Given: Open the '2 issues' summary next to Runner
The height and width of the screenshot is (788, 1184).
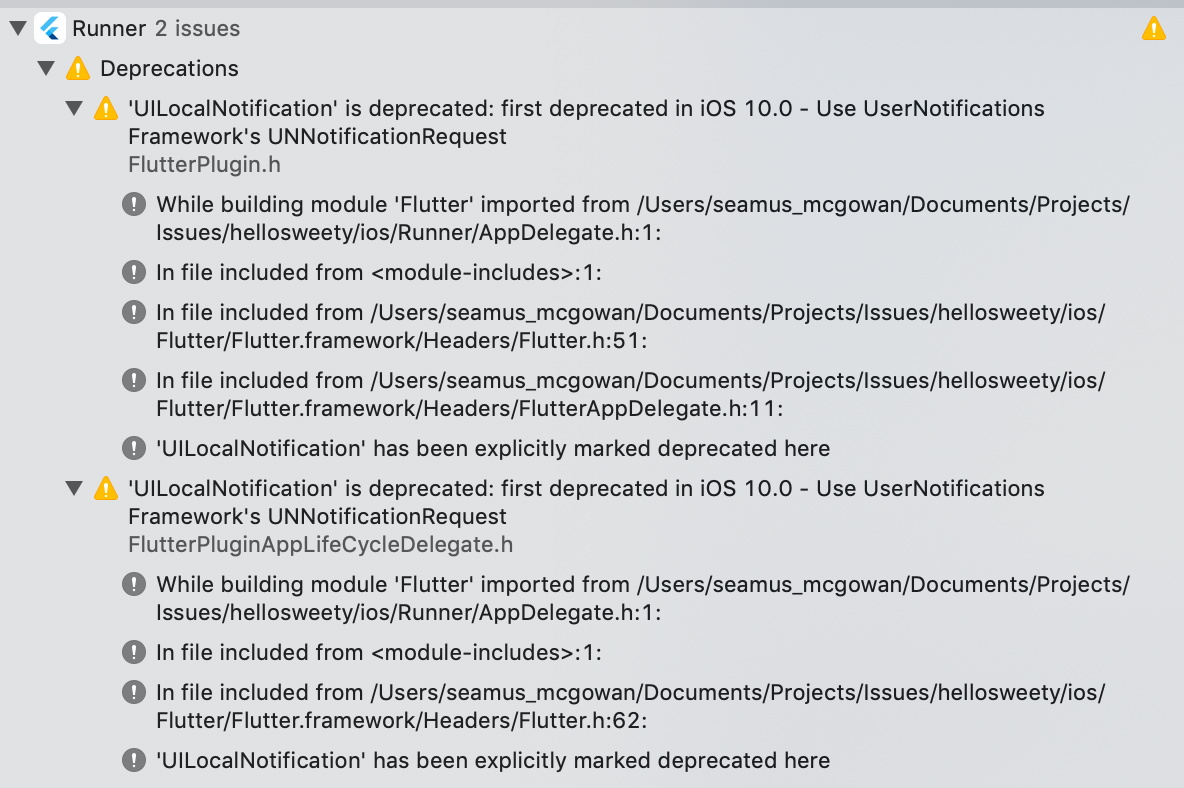Looking at the screenshot, I should [x=196, y=28].
